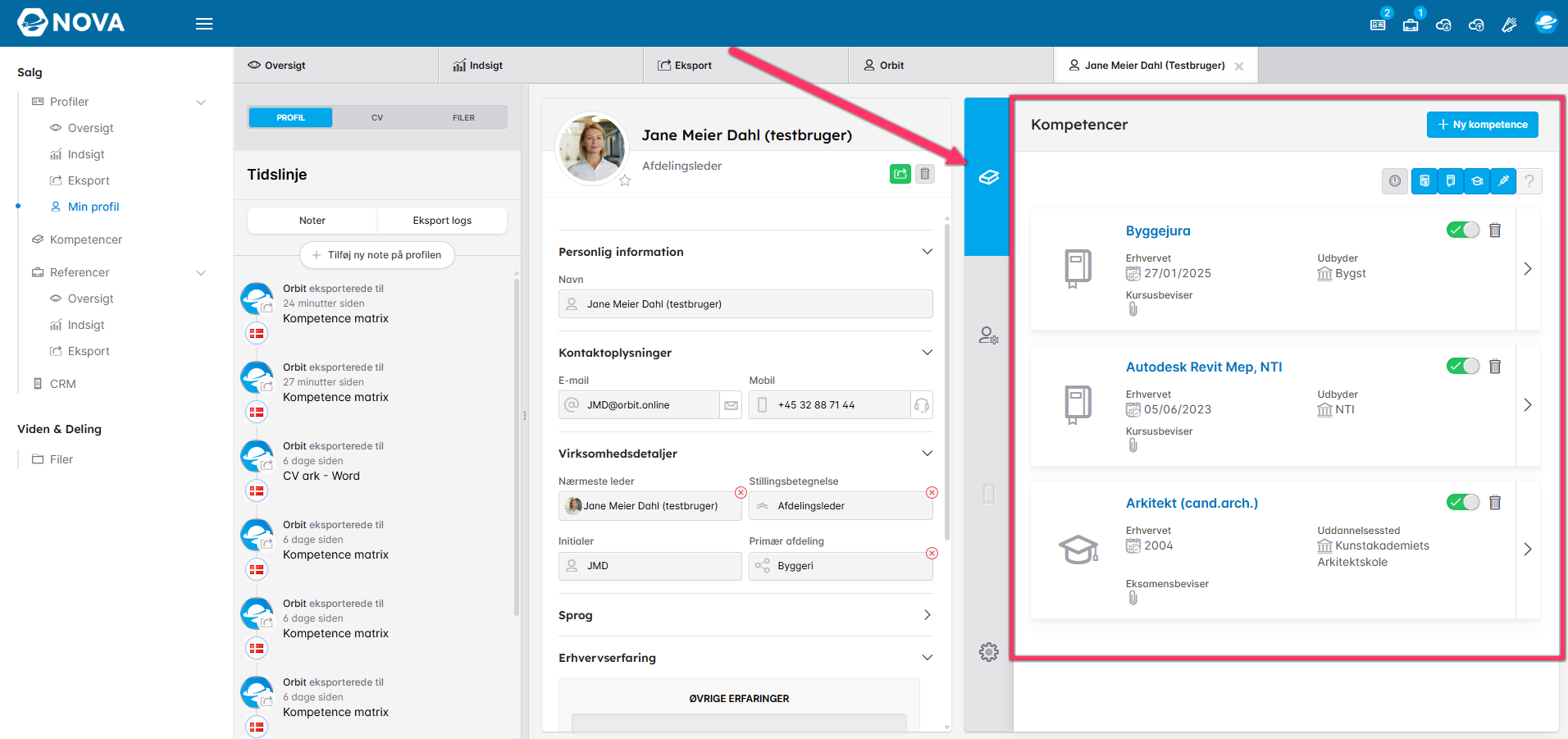Open the ID card notifications icon
1568x739 pixels.
click(x=1379, y=24)
